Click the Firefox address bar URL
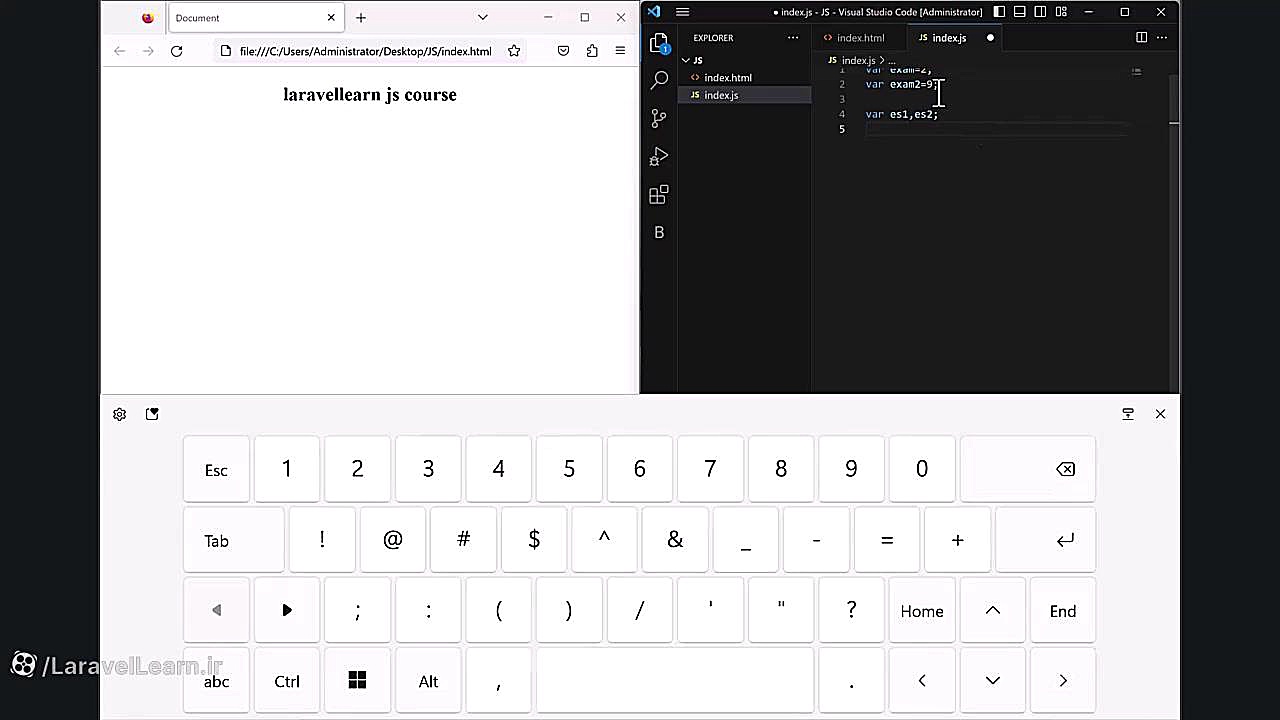The image size is (1280, 720). (x=365, y=51)
